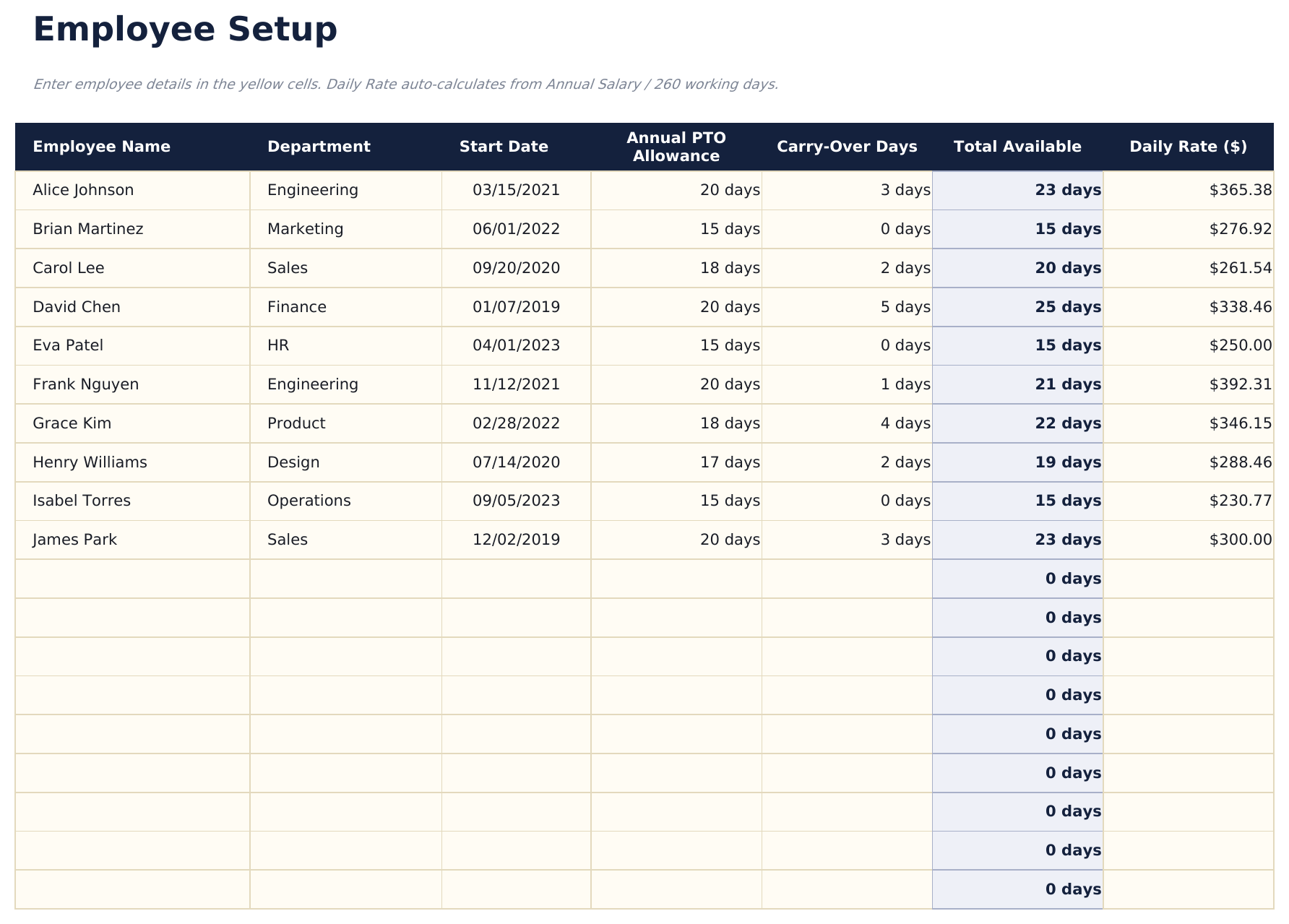Click the Employee Setup page title

click(185, 29)
